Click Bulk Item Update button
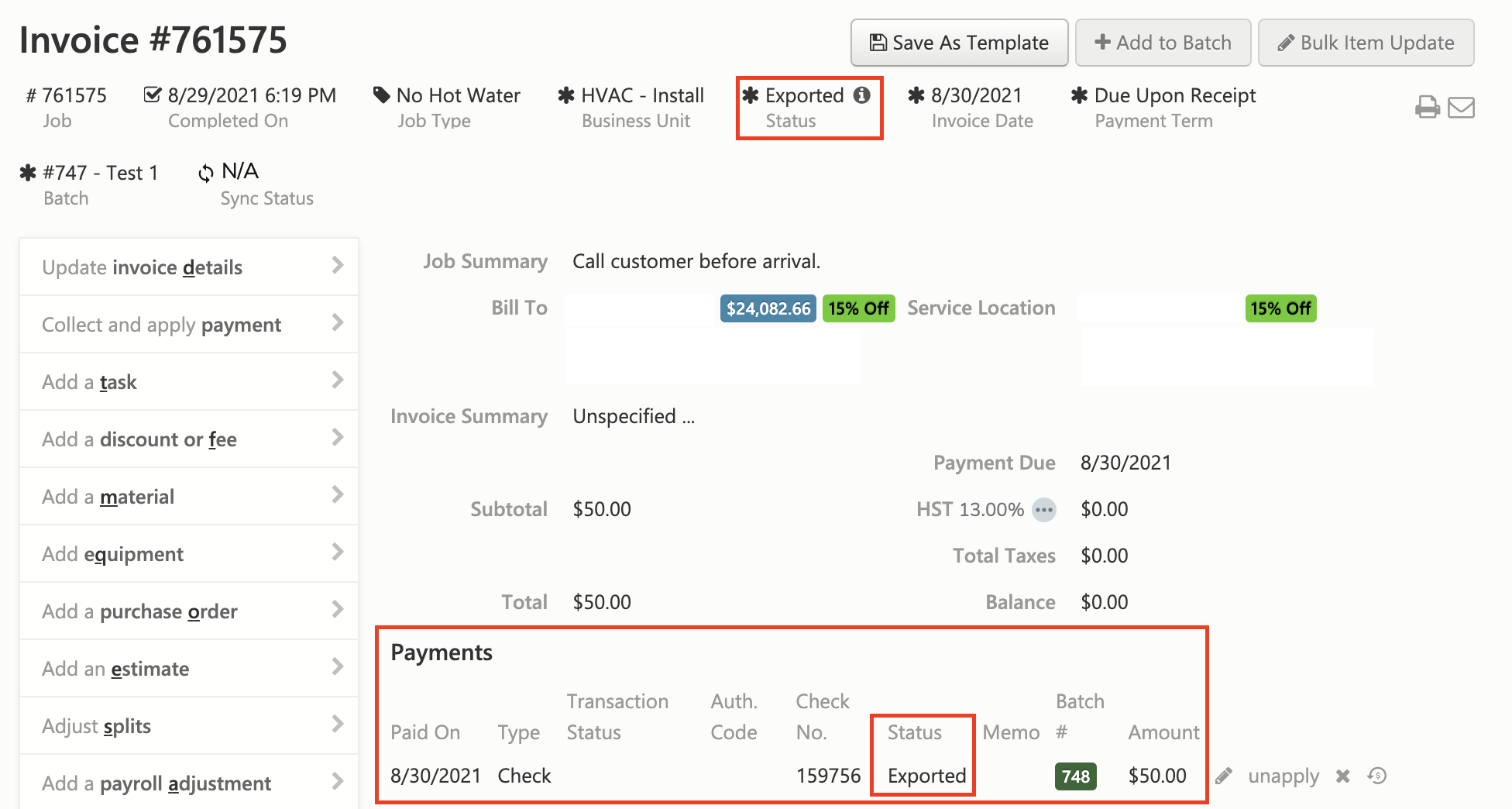Screen dimensions: 1512x809 [x=1366, y=43]
